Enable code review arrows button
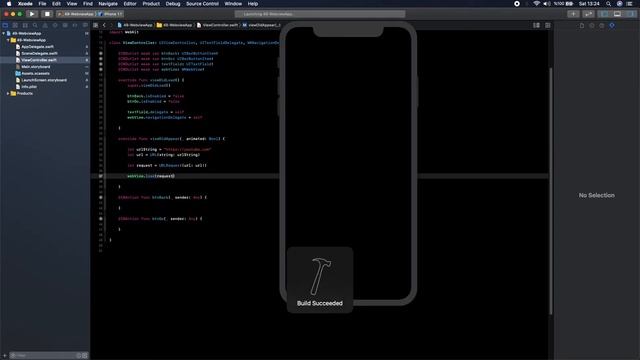 point(588,14)
